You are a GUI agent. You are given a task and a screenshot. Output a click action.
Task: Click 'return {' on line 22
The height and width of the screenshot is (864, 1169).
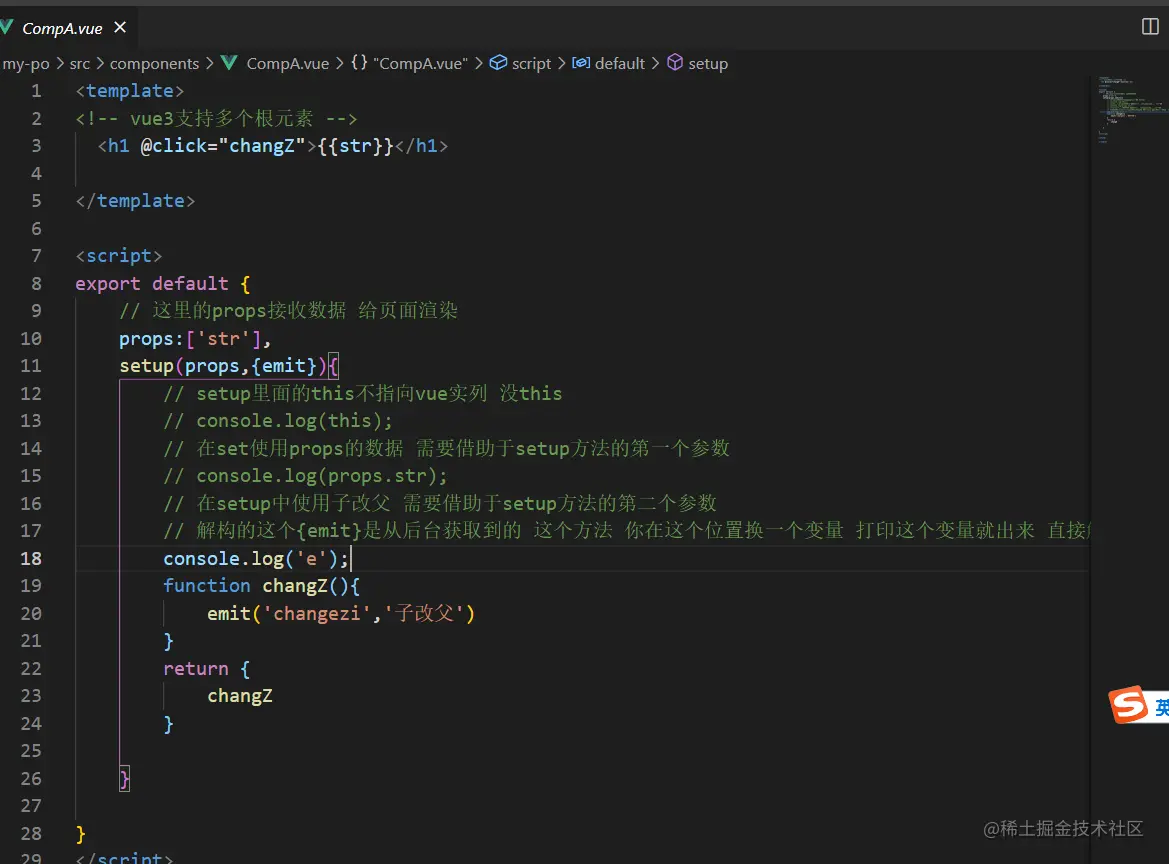coord(207,669)
